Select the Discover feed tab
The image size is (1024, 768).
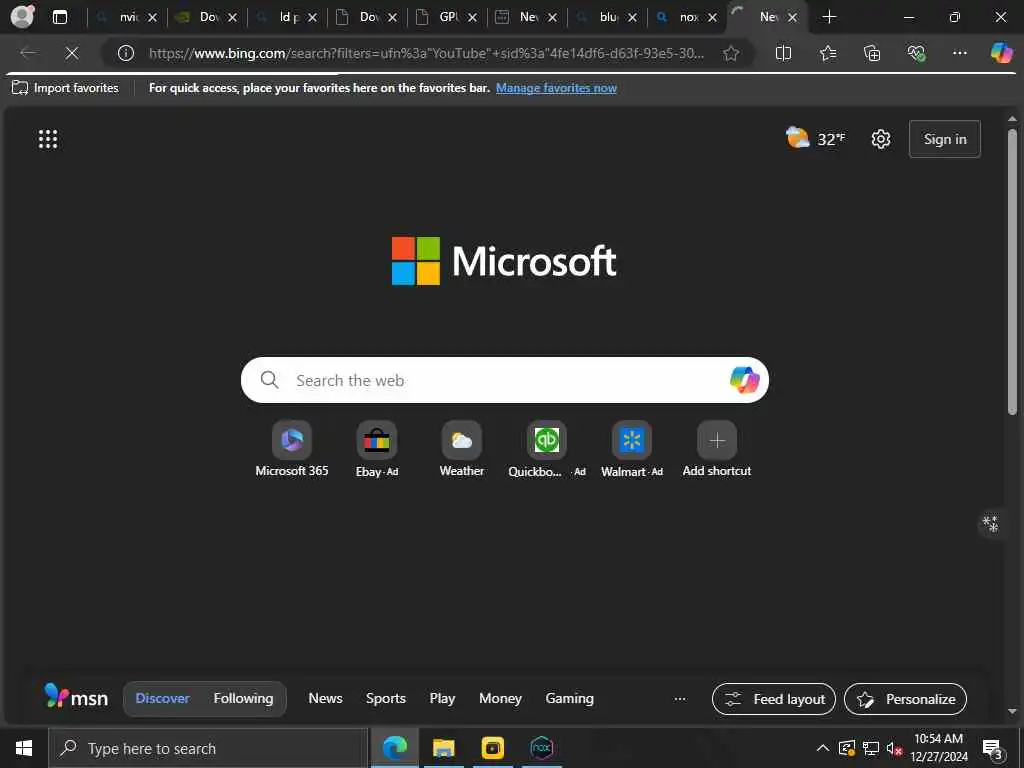(x=162, y=698)
